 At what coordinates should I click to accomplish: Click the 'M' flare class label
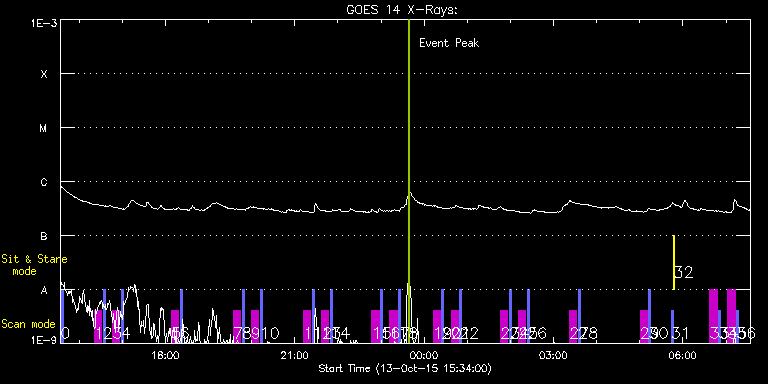click(44, 128)
